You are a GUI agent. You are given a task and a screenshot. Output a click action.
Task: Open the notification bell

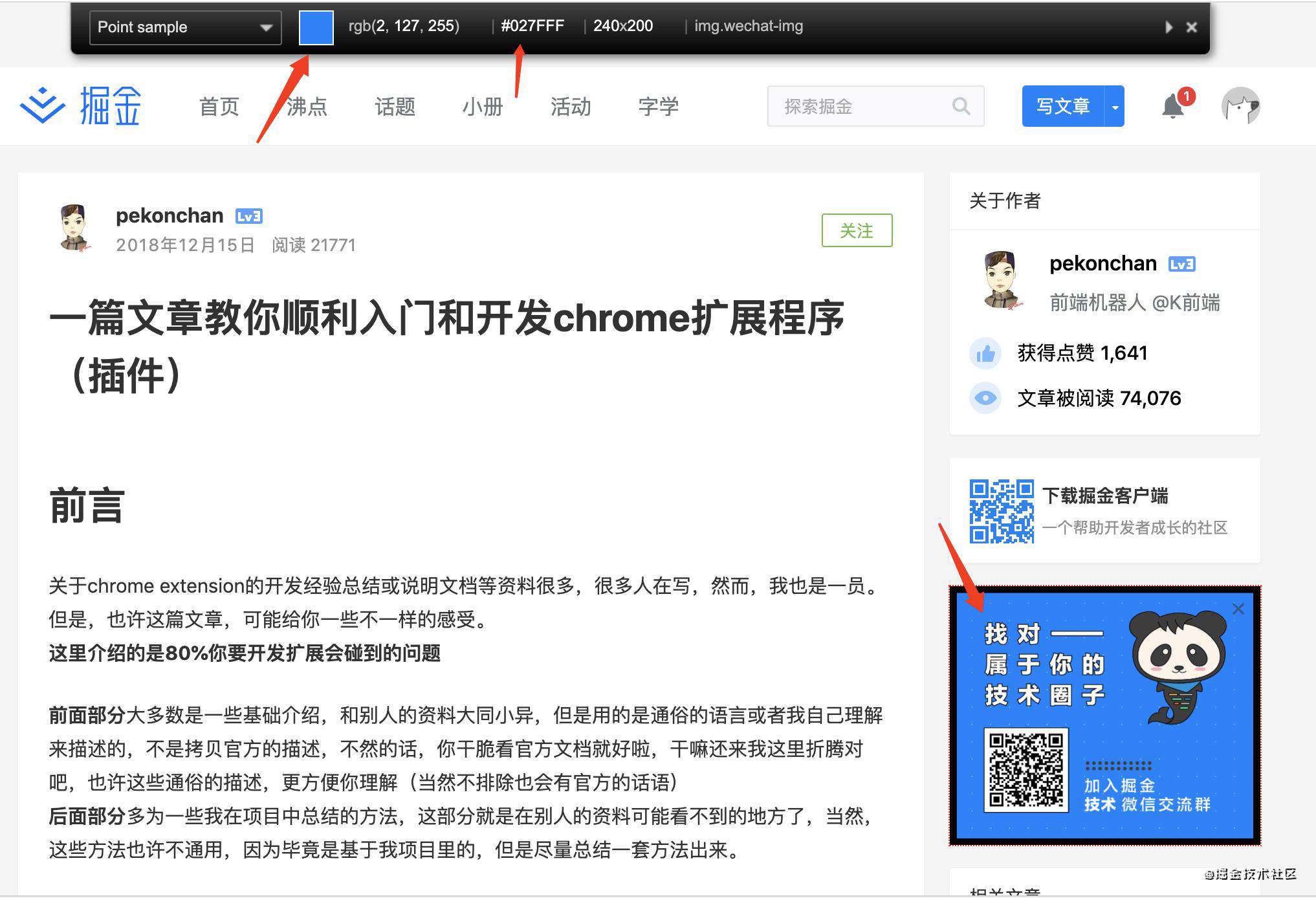[1173, 106]
